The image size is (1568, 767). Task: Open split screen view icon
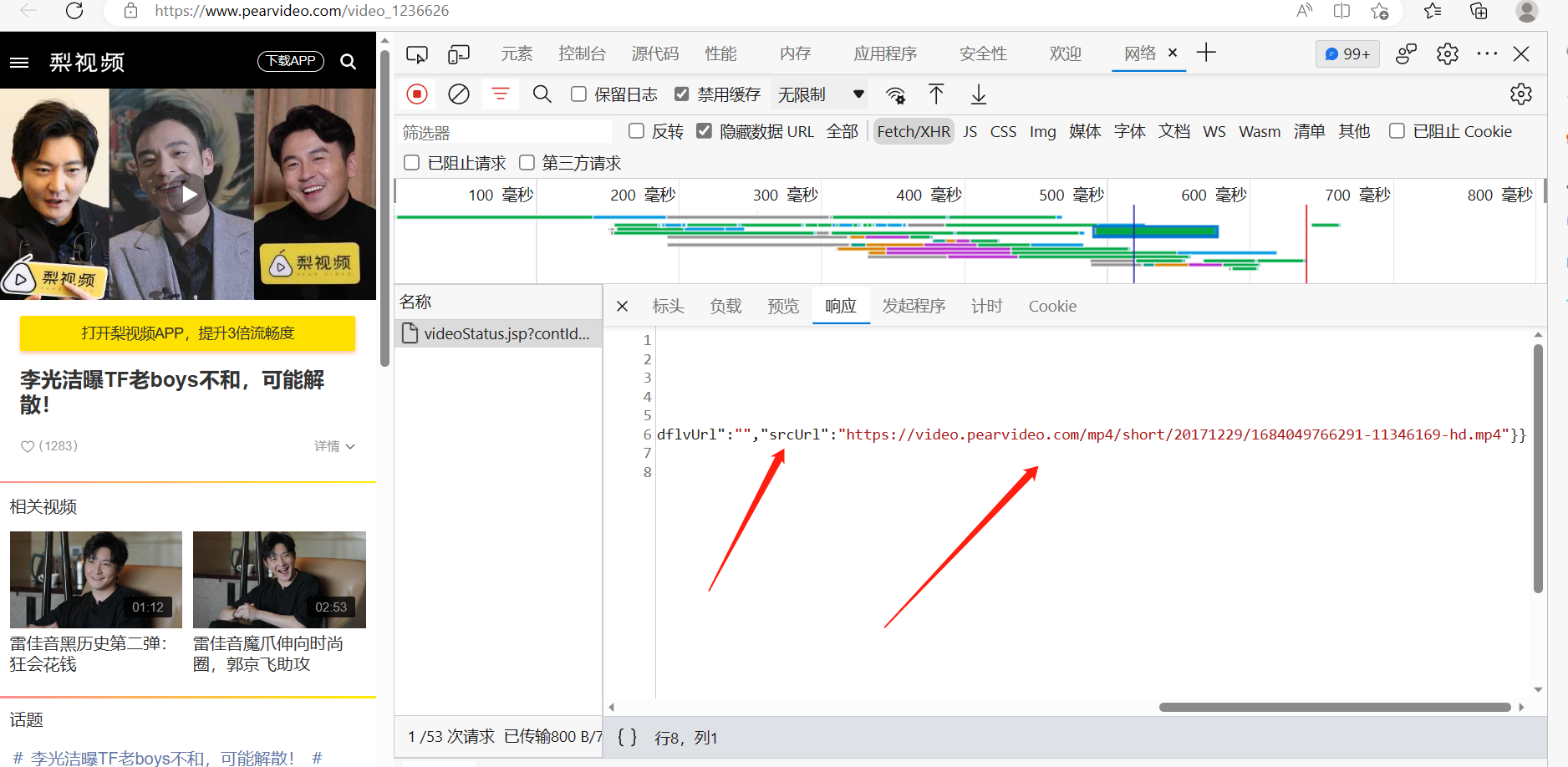point(1342,11)
